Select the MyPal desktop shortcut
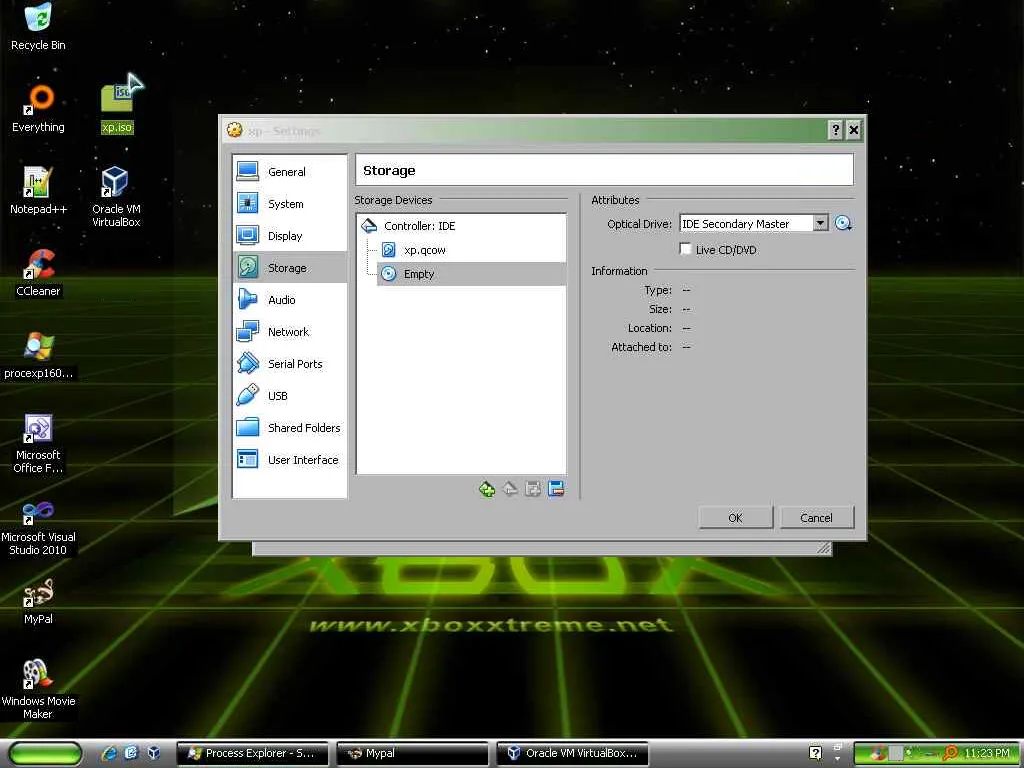Screen dimensions: 1024x768 coord(38,602)
